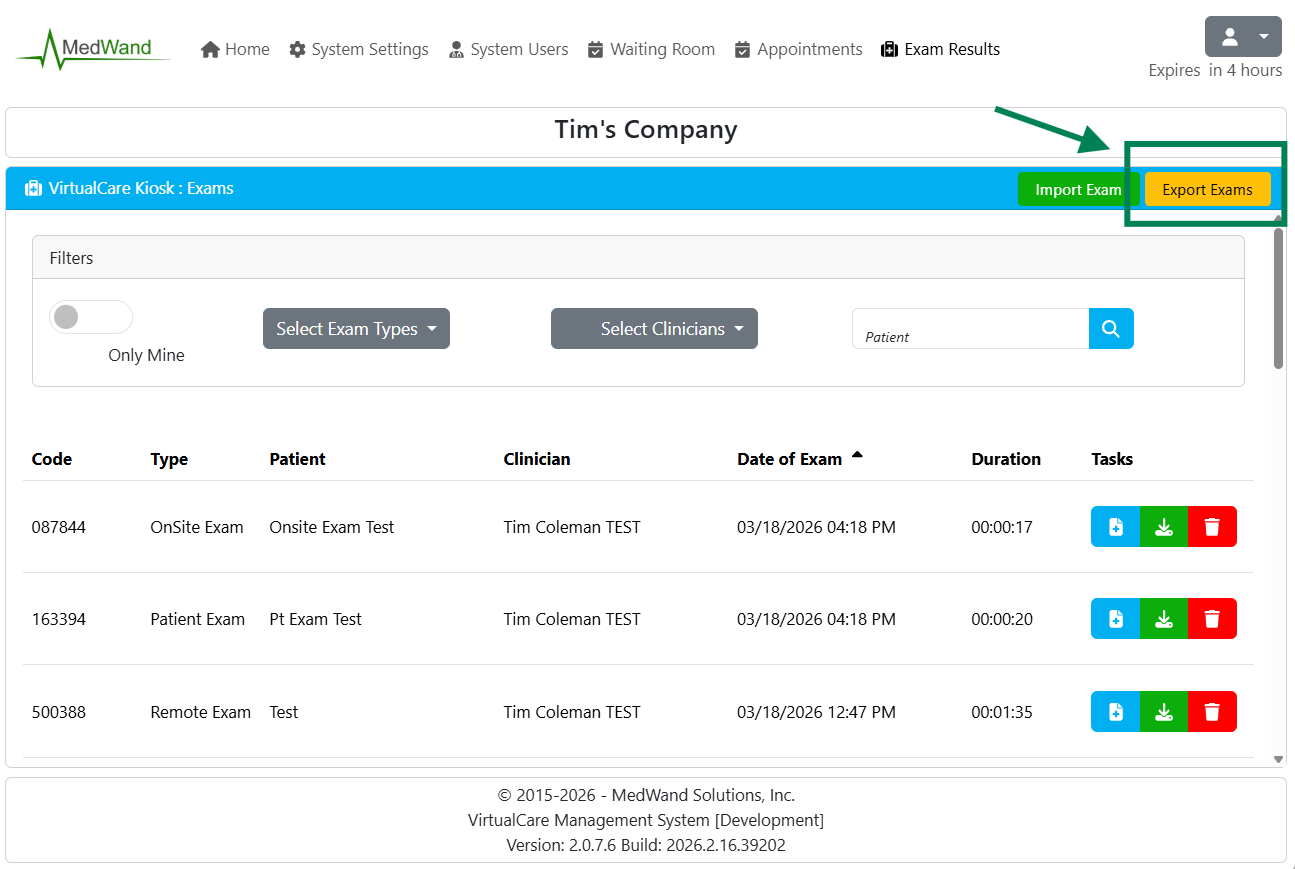1295x869 pixels.
Task: Click the Export Exams button
Action: pyautogui.click(x=1207, y=190)
